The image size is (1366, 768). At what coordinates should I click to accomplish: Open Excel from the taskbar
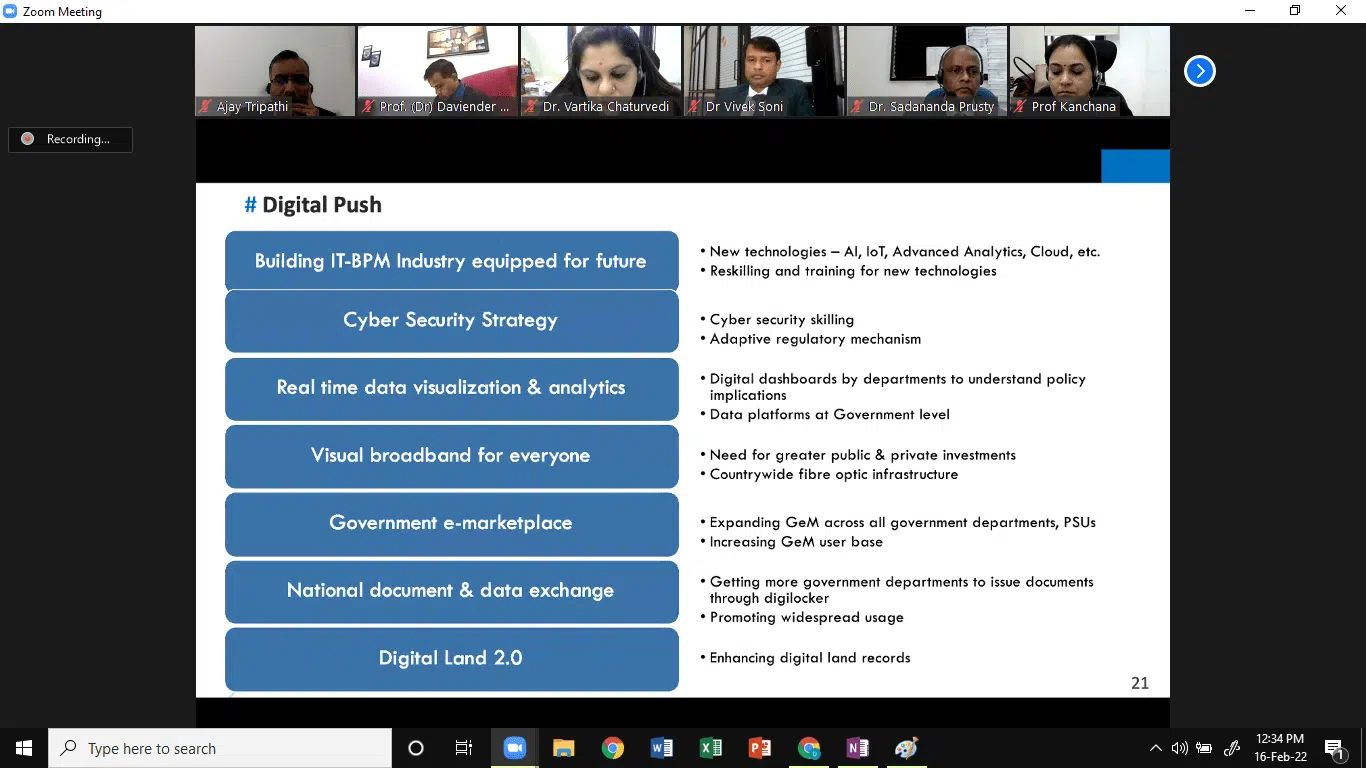[711, 748]
